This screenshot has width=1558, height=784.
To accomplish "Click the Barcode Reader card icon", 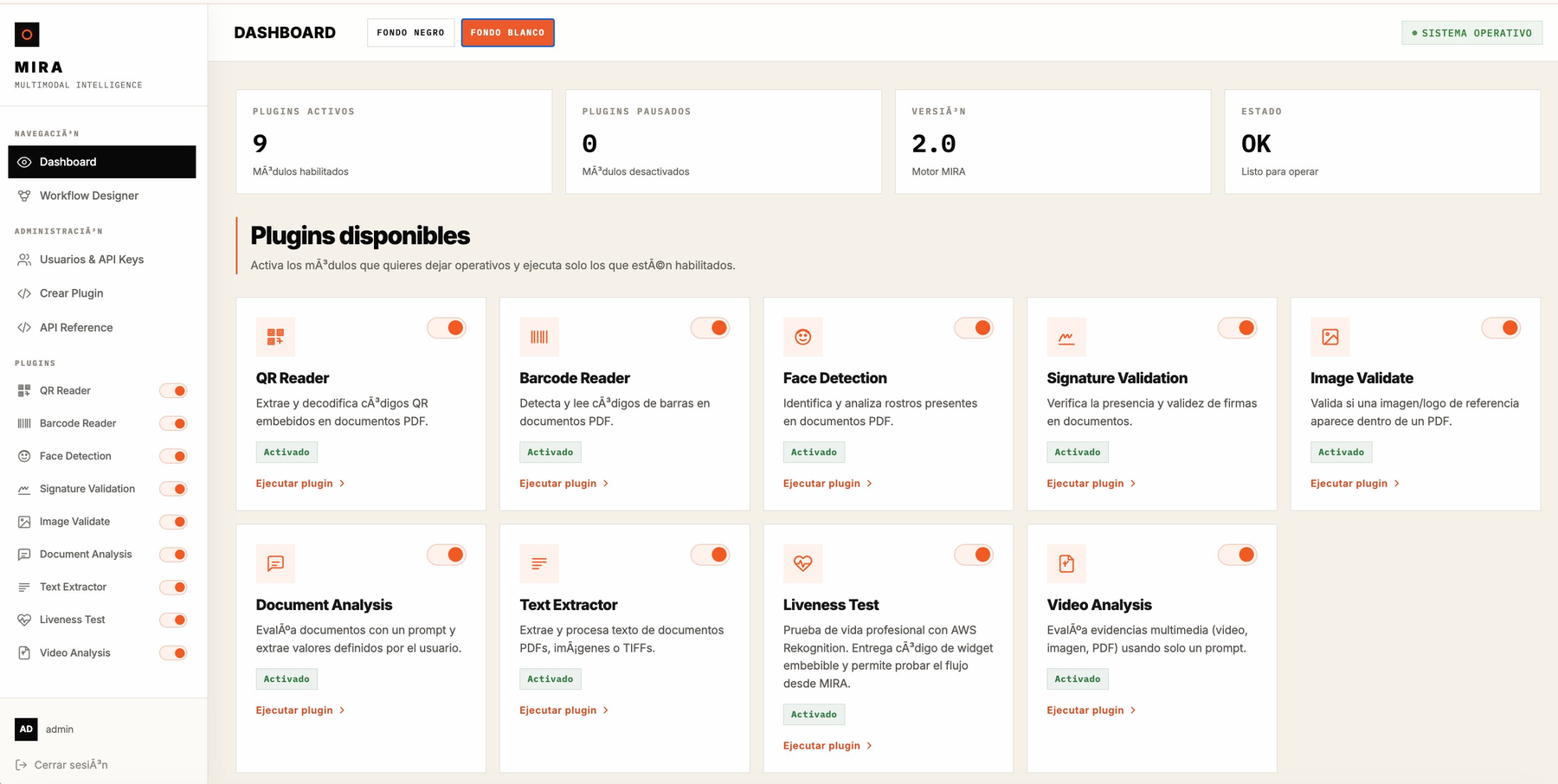I will (x=539, y=337).
